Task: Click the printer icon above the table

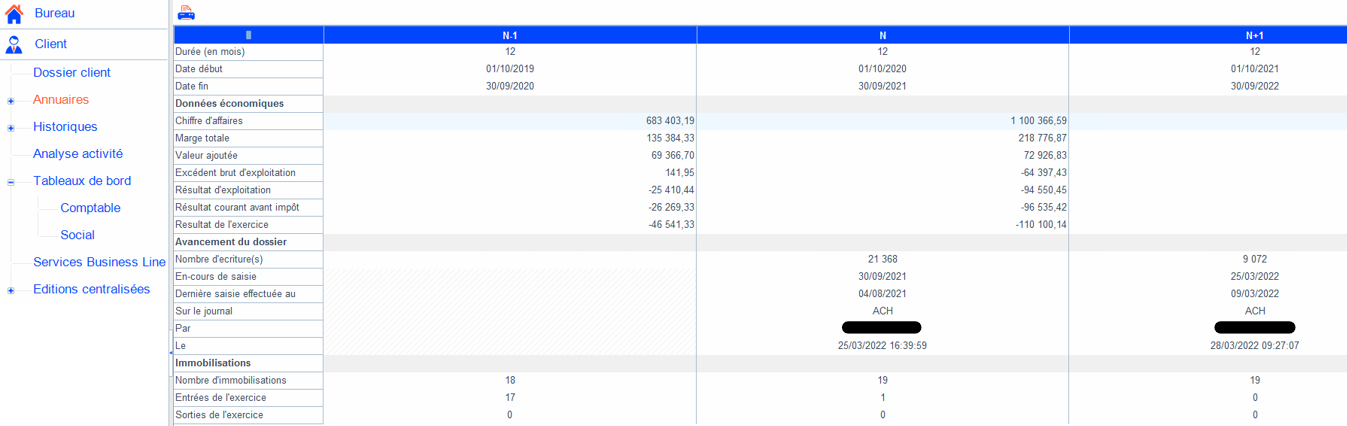Action: click(186, 13)
